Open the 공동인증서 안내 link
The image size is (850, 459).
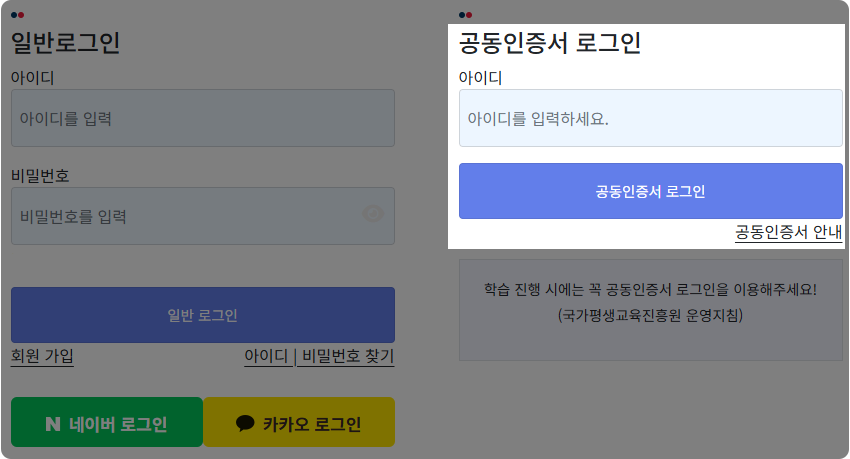coord(788,232)
